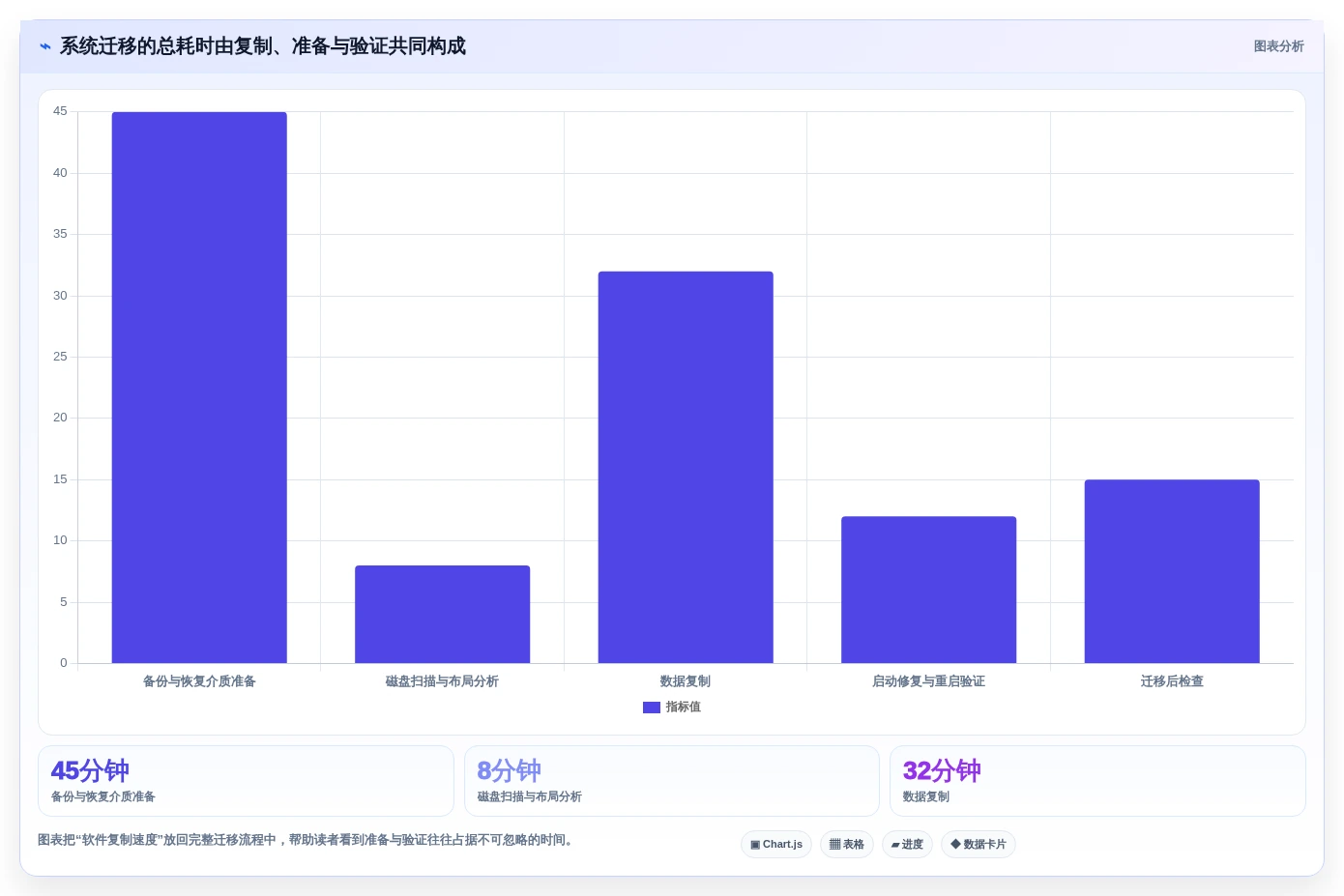The image size is (1344, 896).
Task: Click the 指标值 legend label
Action: (x=683, y=708)
